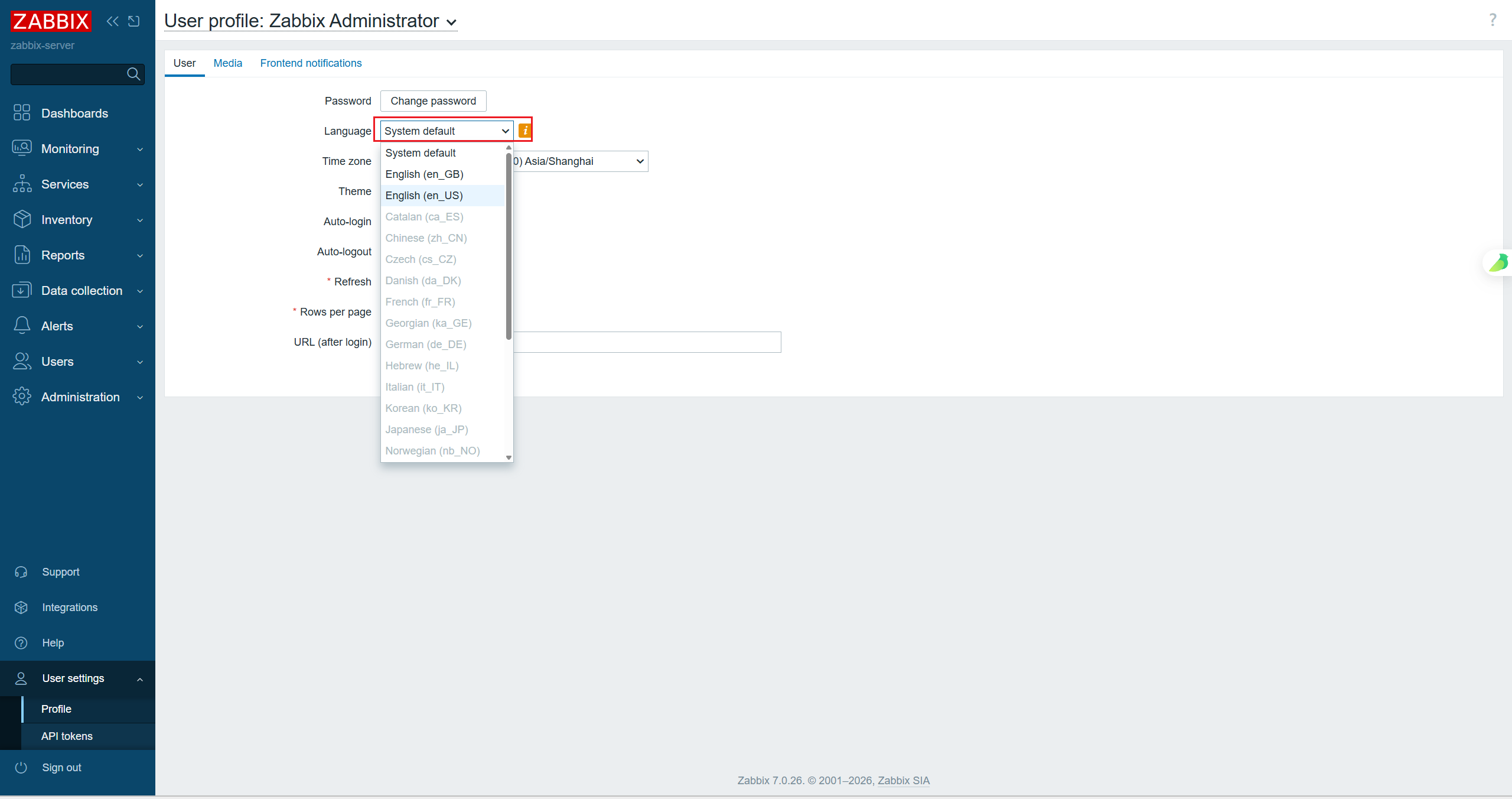The image size is (1512, 799).
Task: Open the Zabbix SIA footer link
Action: (904, 781)
